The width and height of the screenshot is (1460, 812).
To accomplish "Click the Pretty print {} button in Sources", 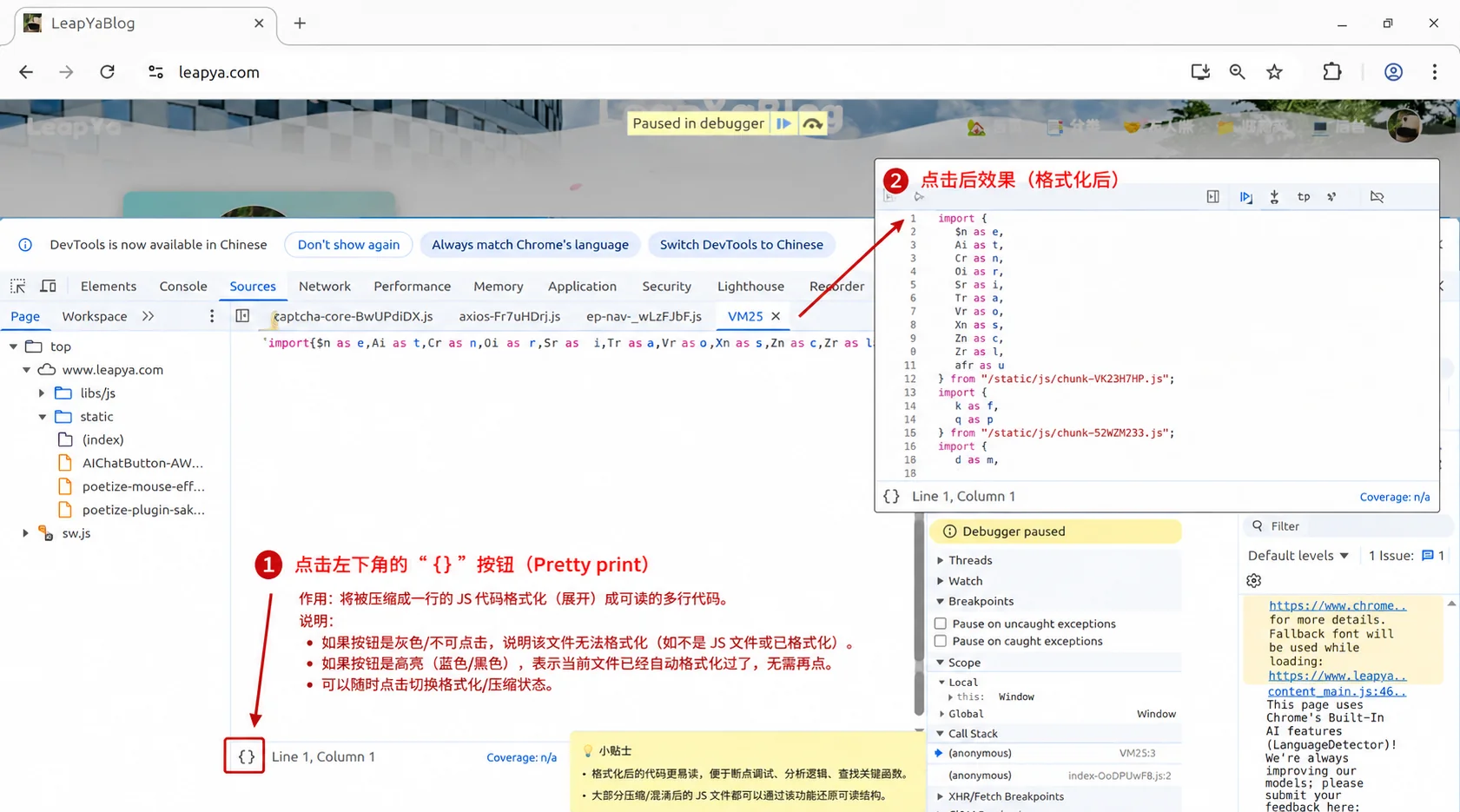I will click(x=245, y=756).
